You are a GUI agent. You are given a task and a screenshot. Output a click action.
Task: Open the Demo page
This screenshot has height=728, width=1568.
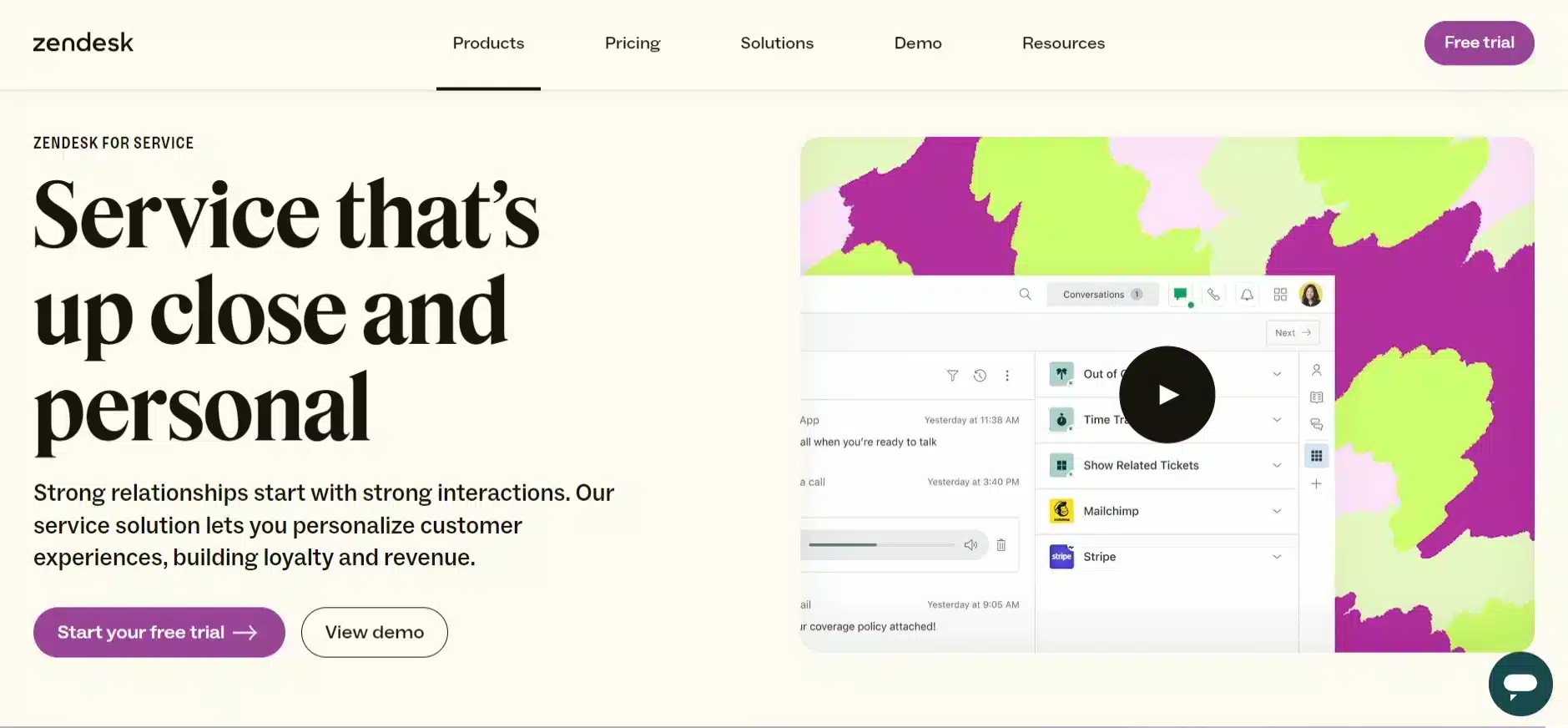pos(918,43)
